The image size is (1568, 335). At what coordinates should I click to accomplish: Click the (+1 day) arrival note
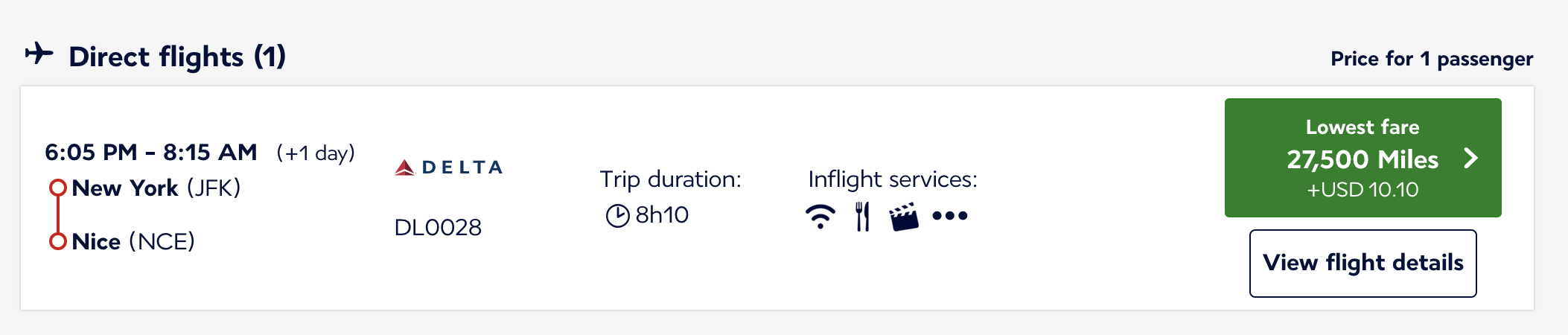(x=316, y=153)
